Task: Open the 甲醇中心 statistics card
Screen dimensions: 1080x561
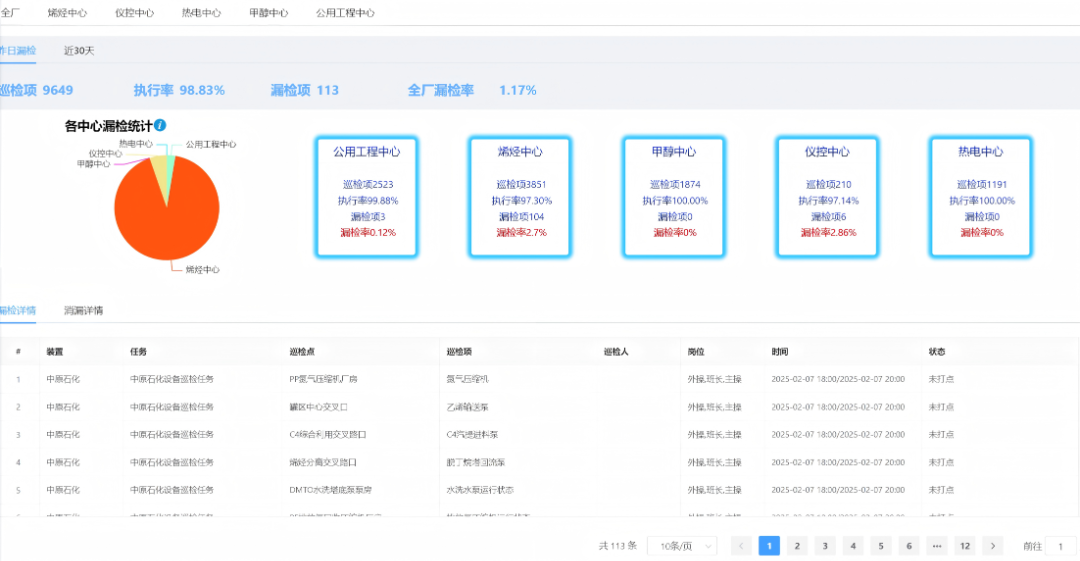Action: 674,197
